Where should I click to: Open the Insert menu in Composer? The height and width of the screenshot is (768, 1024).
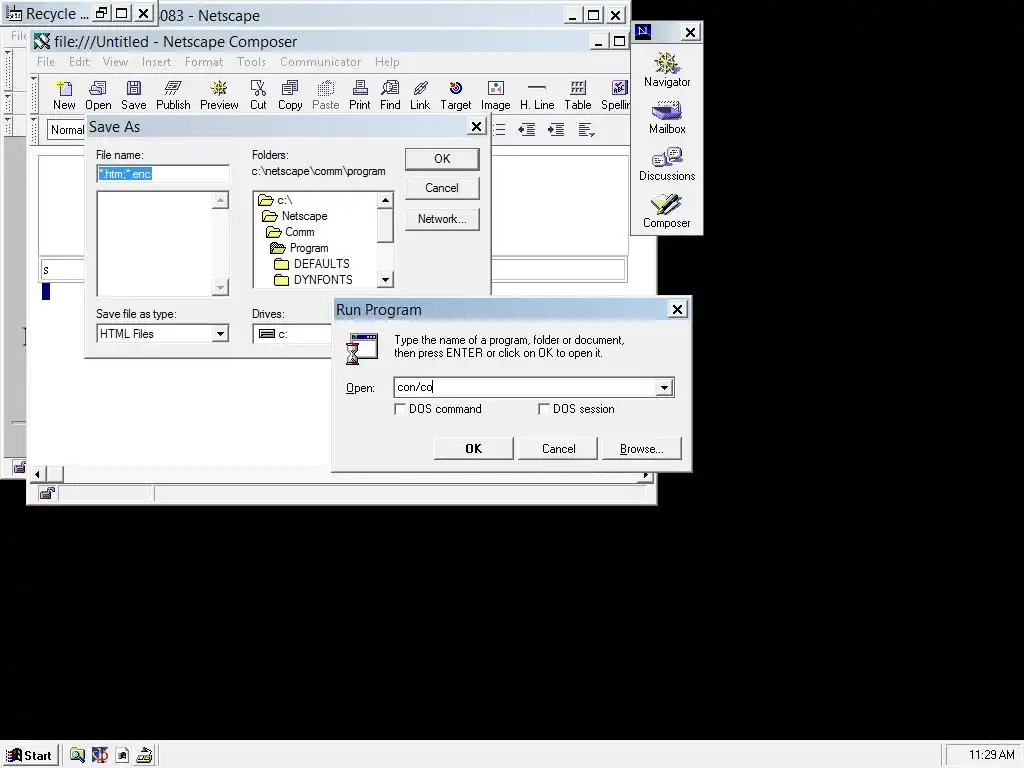tap(156, 62)
